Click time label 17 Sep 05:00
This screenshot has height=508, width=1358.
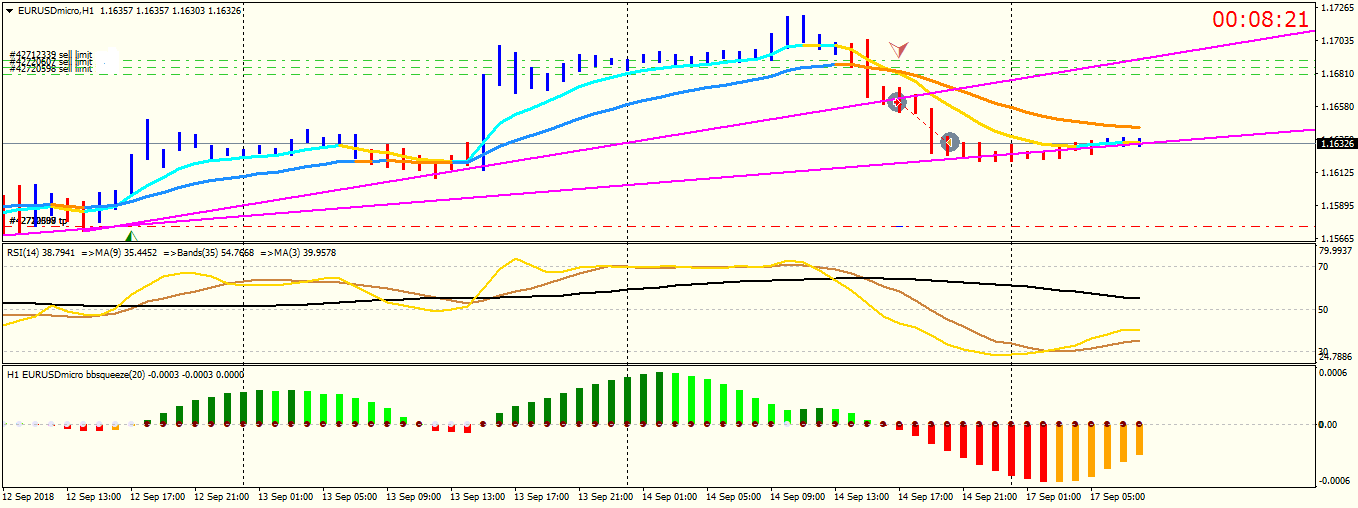point(1117,496)
